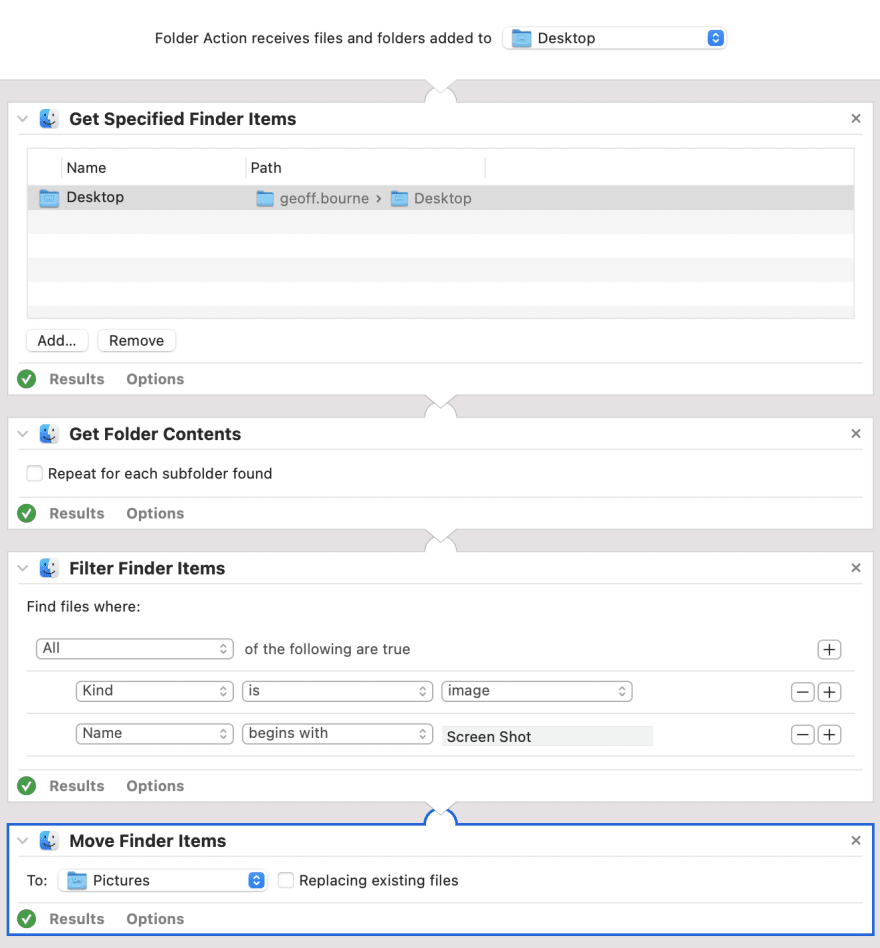This screenshot has height=948, width=880.
Task: Collapse Get Specified Finder Items action
Action: (x=23, y=118)
